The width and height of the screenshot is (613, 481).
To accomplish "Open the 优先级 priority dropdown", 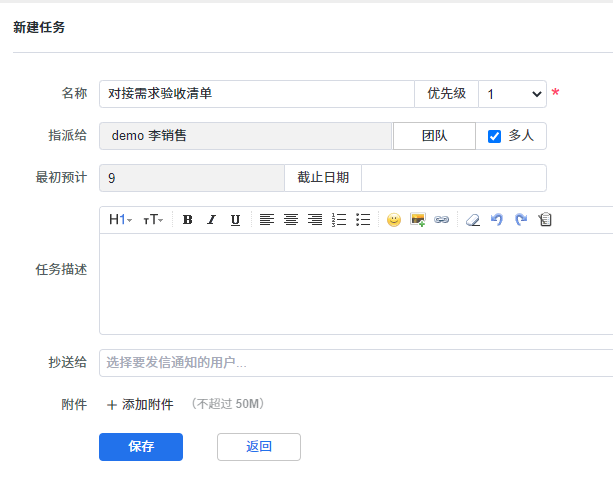I will pos(512,94).
